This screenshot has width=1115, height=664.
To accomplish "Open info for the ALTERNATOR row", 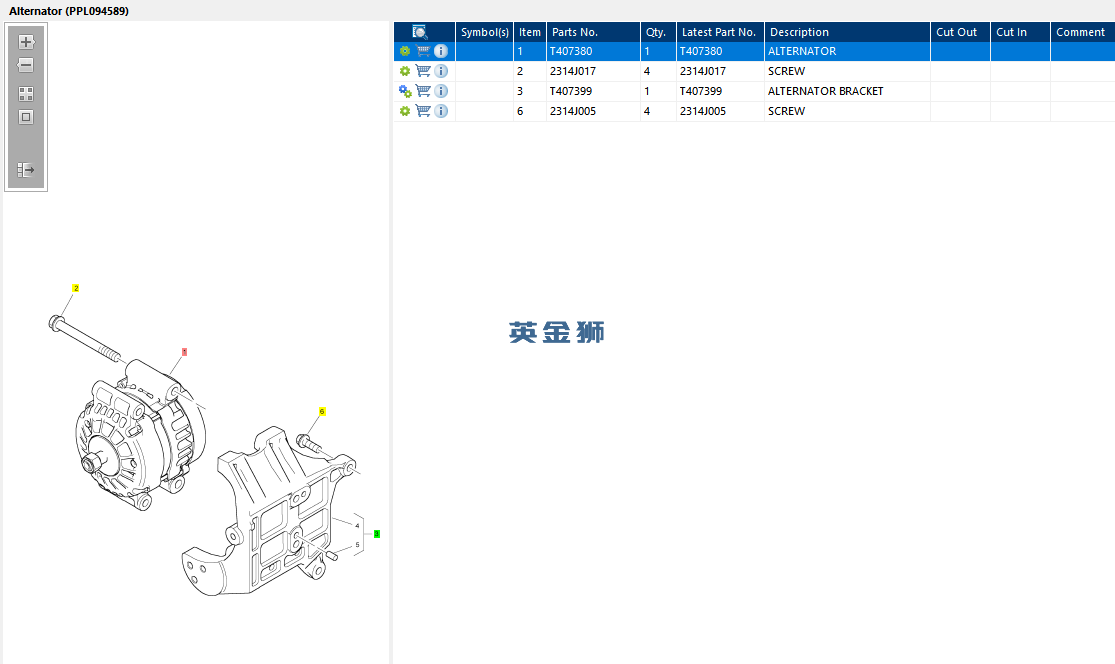I will (x=441, y=51).
